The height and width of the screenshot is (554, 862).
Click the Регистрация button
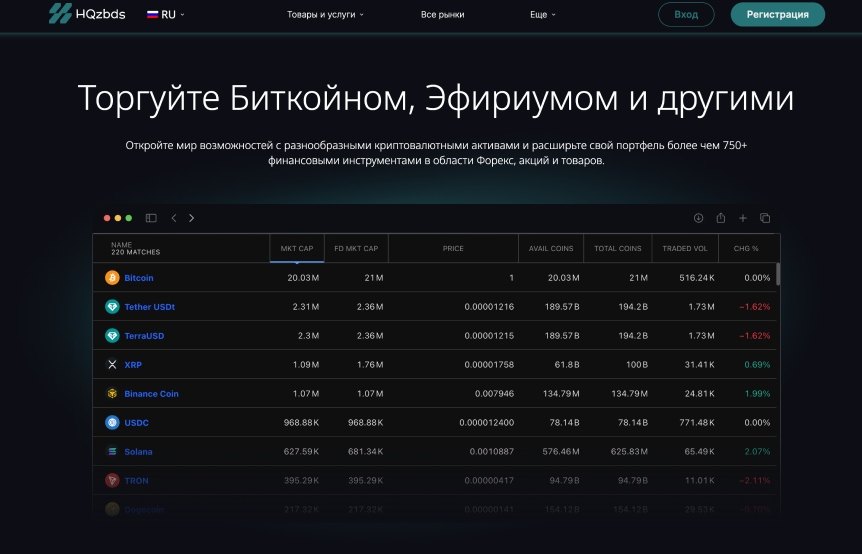point(777,14)
